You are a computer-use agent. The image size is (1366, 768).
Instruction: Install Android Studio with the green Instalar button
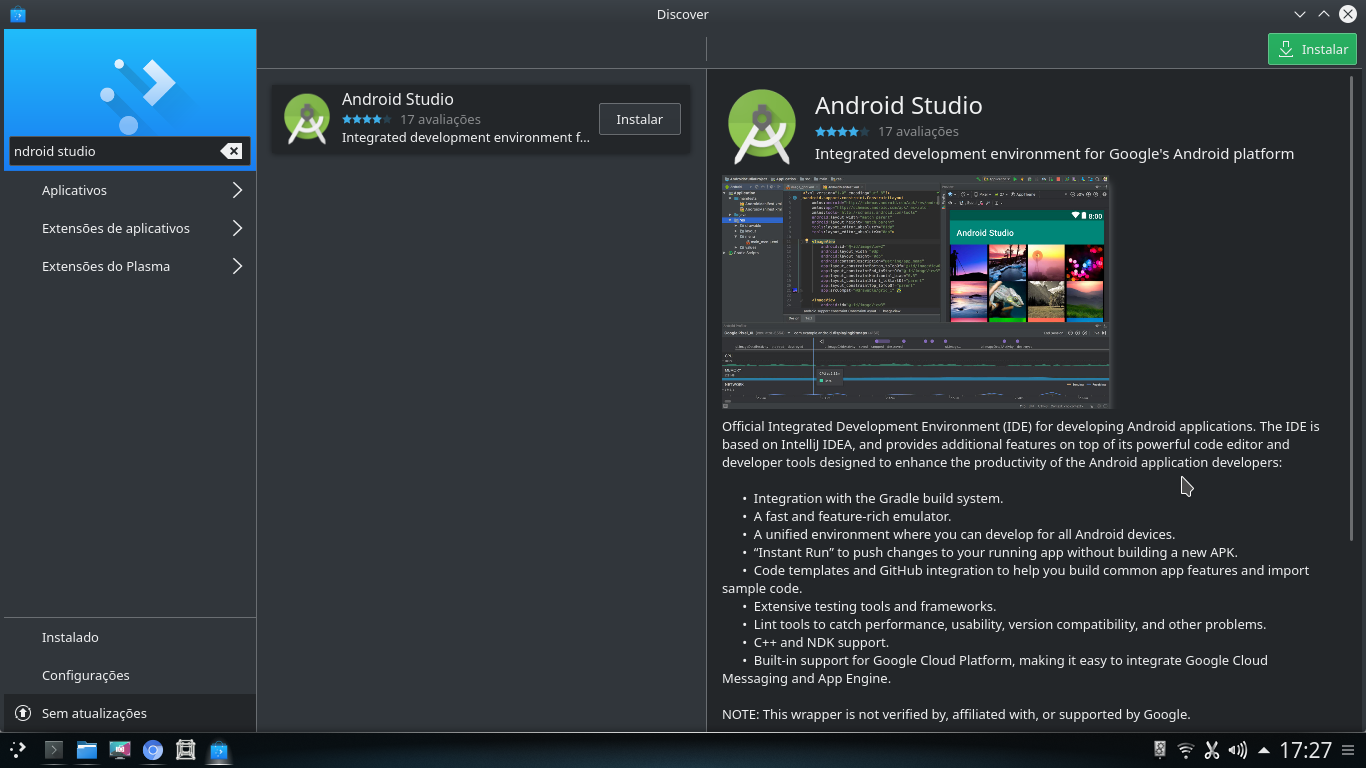[1312, 49]
